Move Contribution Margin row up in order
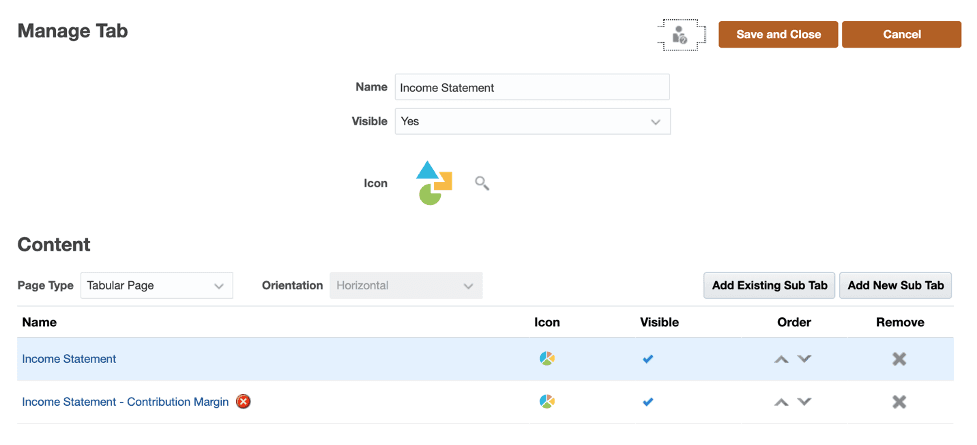 coord(782,402)
